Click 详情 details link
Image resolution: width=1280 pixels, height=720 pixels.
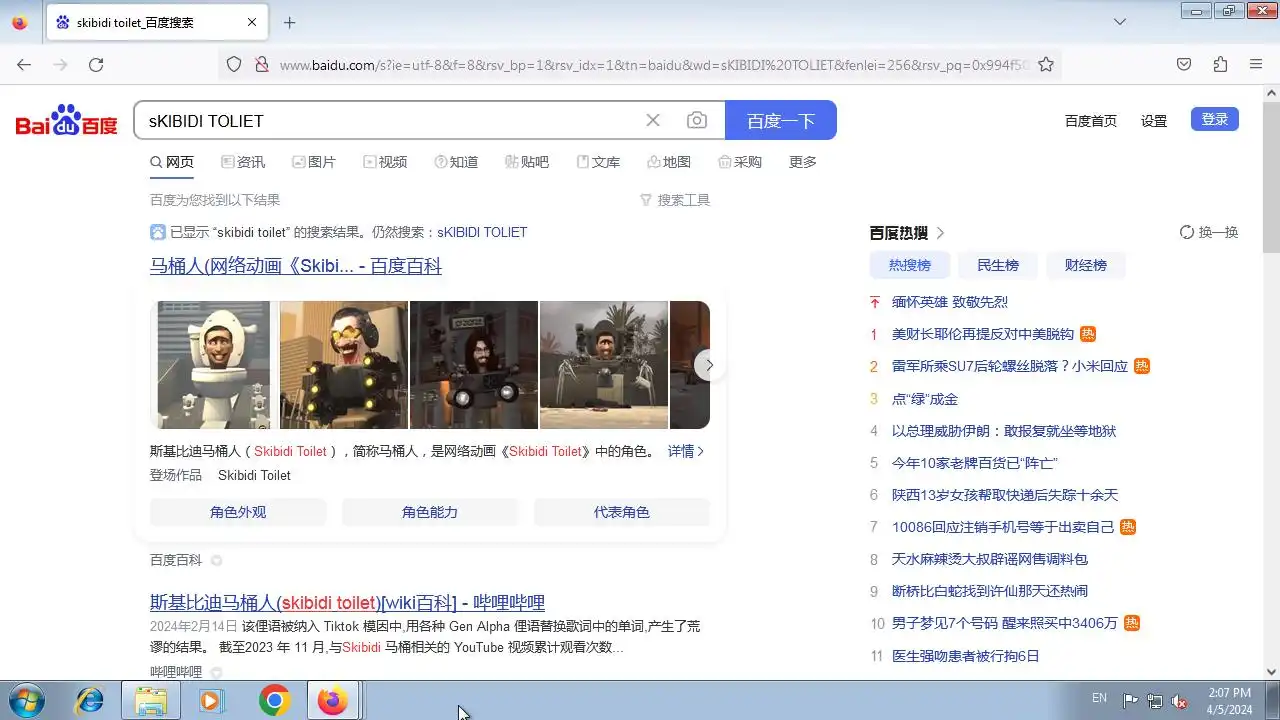[x=686, y=451]
